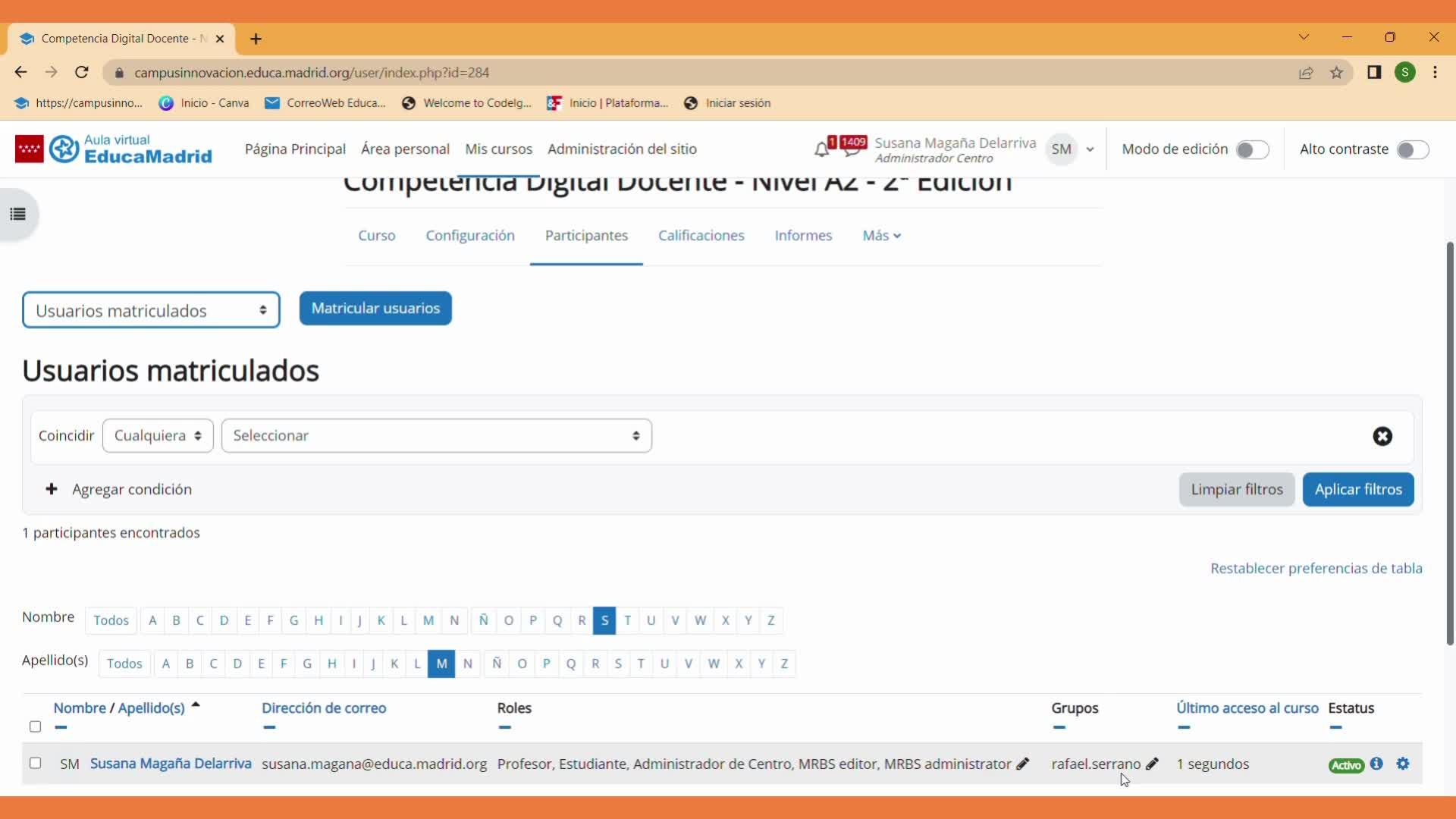Click the gear icon to edit enrolment
Screen dimensions: 1456x819
coord(1403,764)
